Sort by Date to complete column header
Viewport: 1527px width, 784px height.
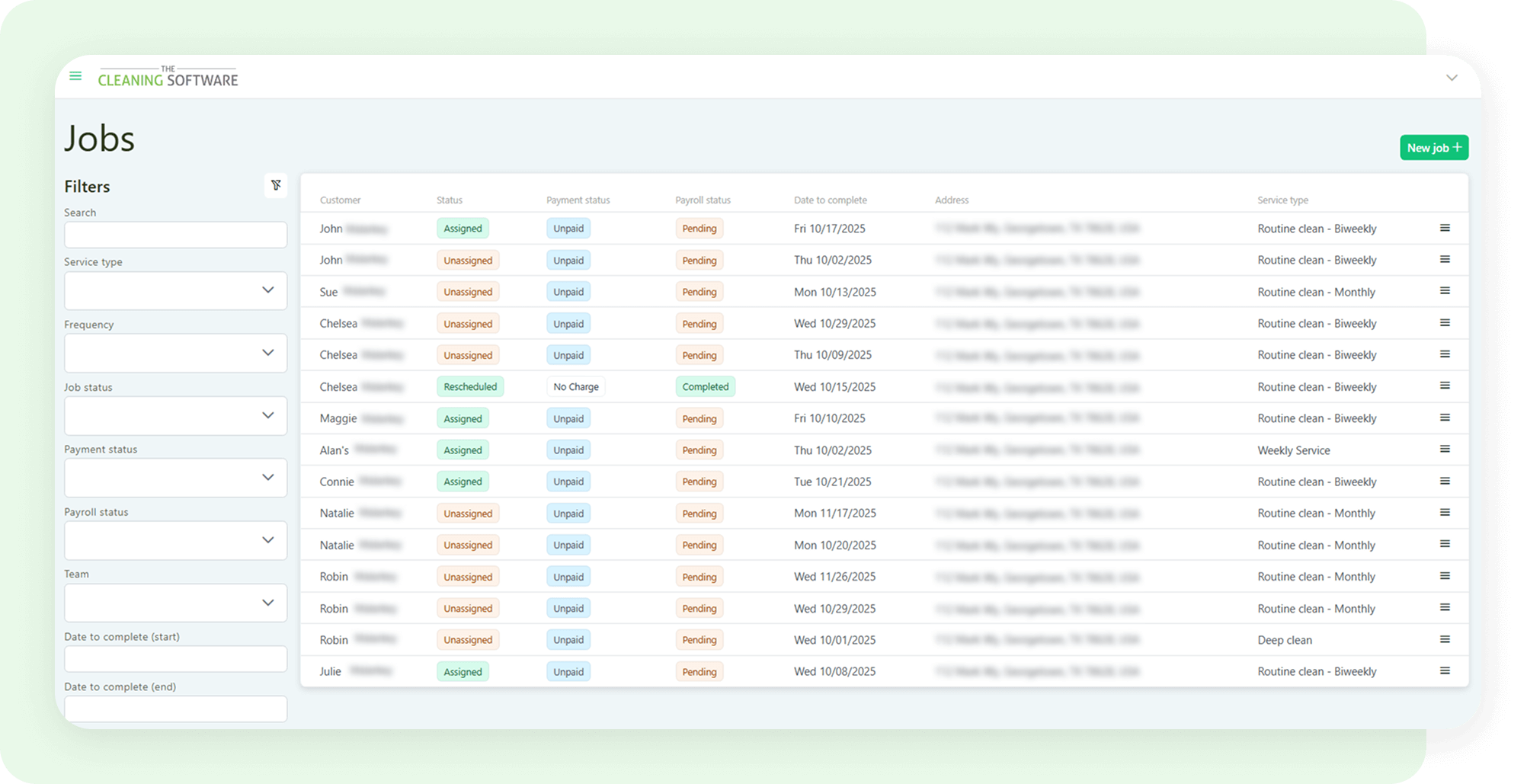point(830,200)
